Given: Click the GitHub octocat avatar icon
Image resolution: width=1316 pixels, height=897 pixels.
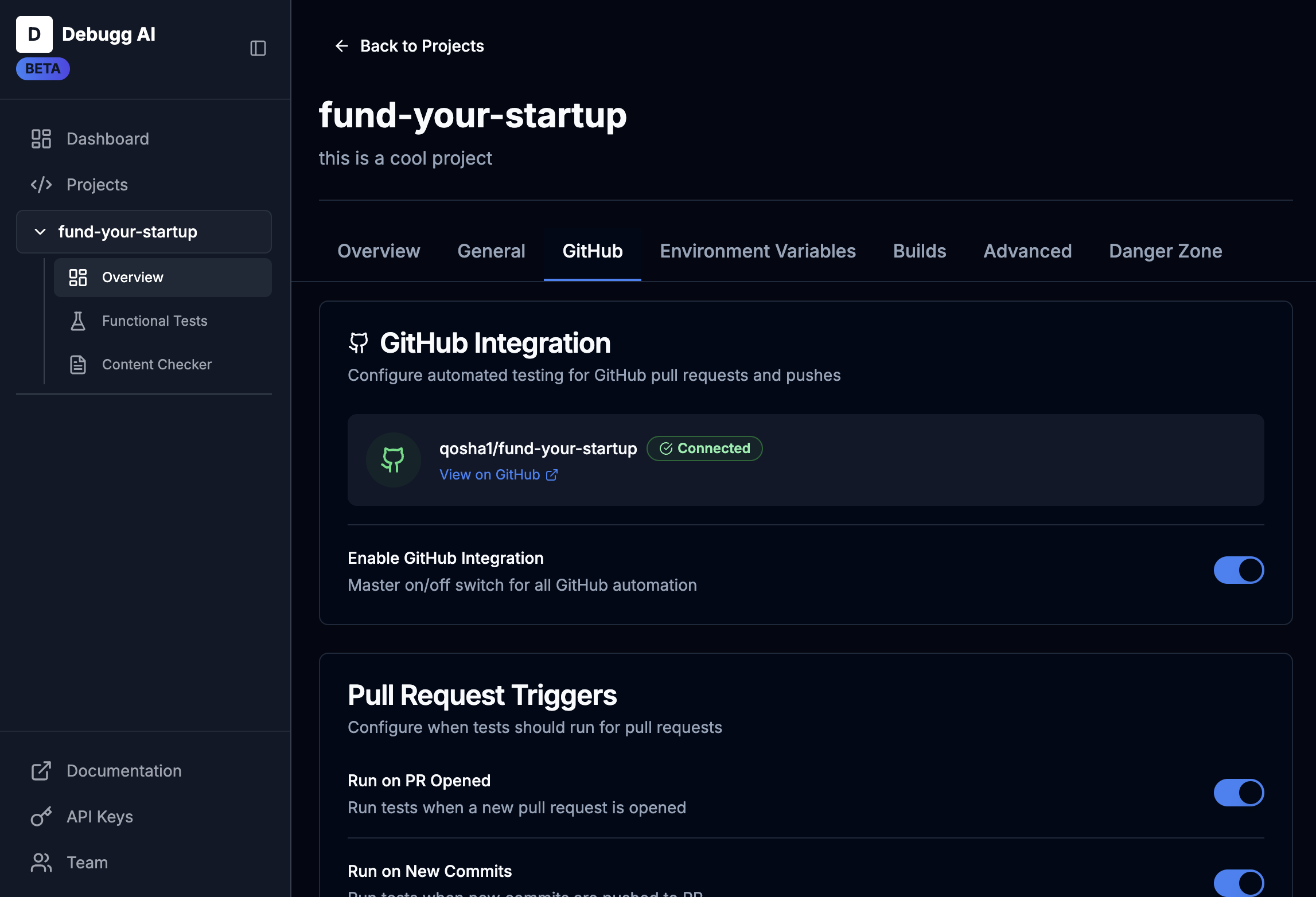Looking at the screenshot, I should click(x=393, y=459).
